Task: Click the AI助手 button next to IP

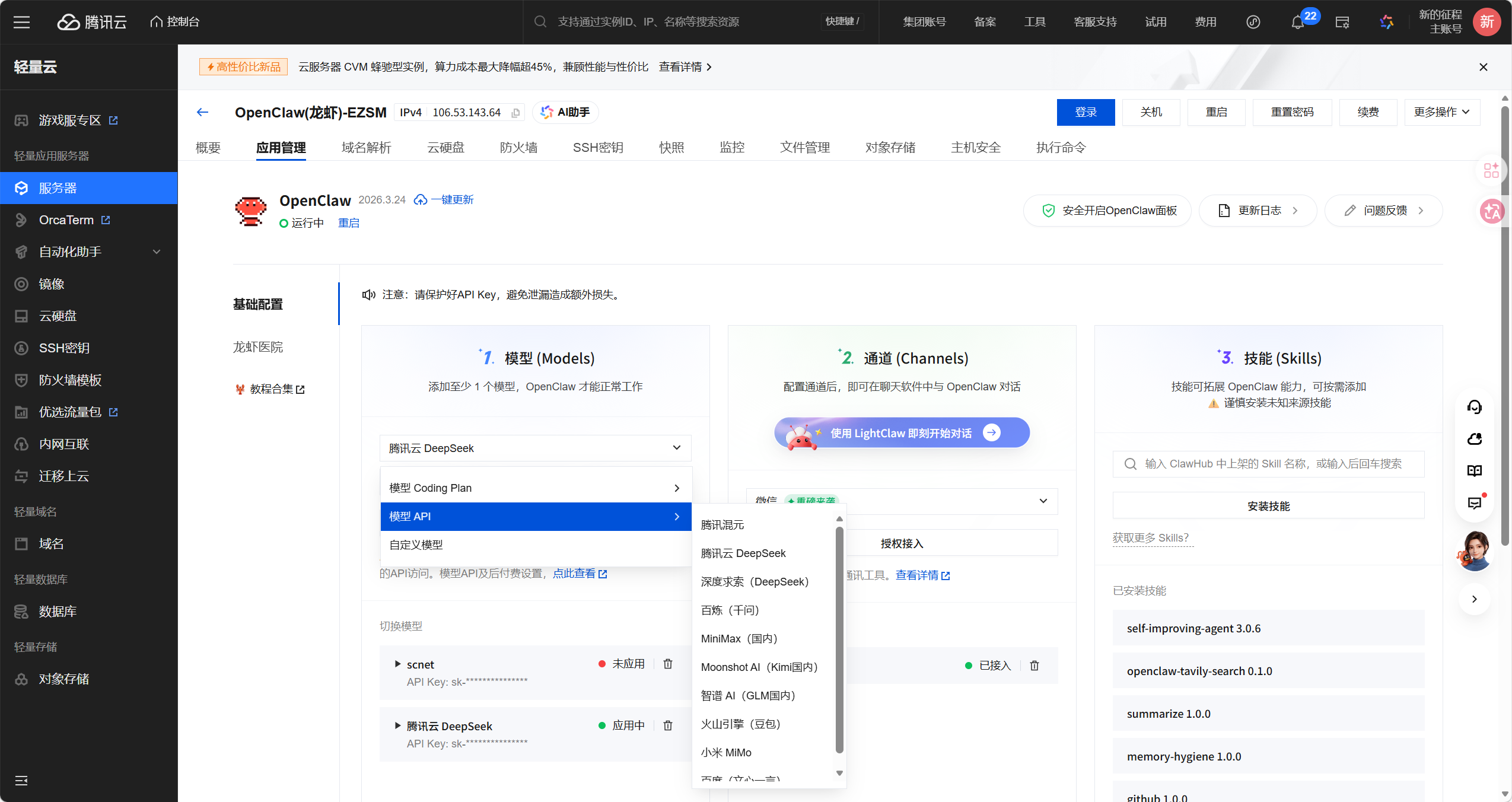Action: (565, 112)
